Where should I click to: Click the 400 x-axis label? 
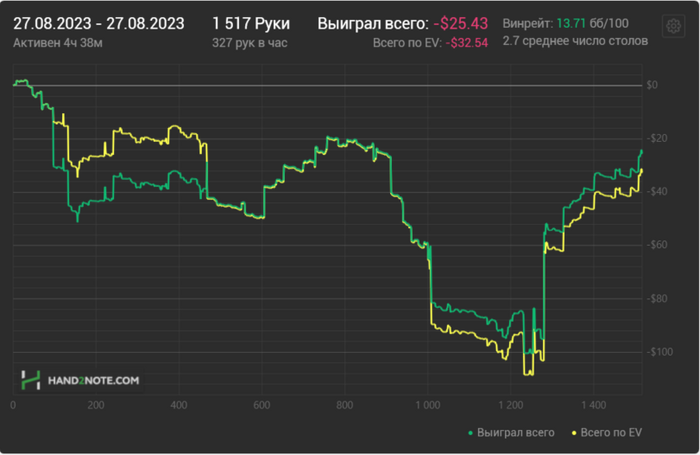point(179,405)
